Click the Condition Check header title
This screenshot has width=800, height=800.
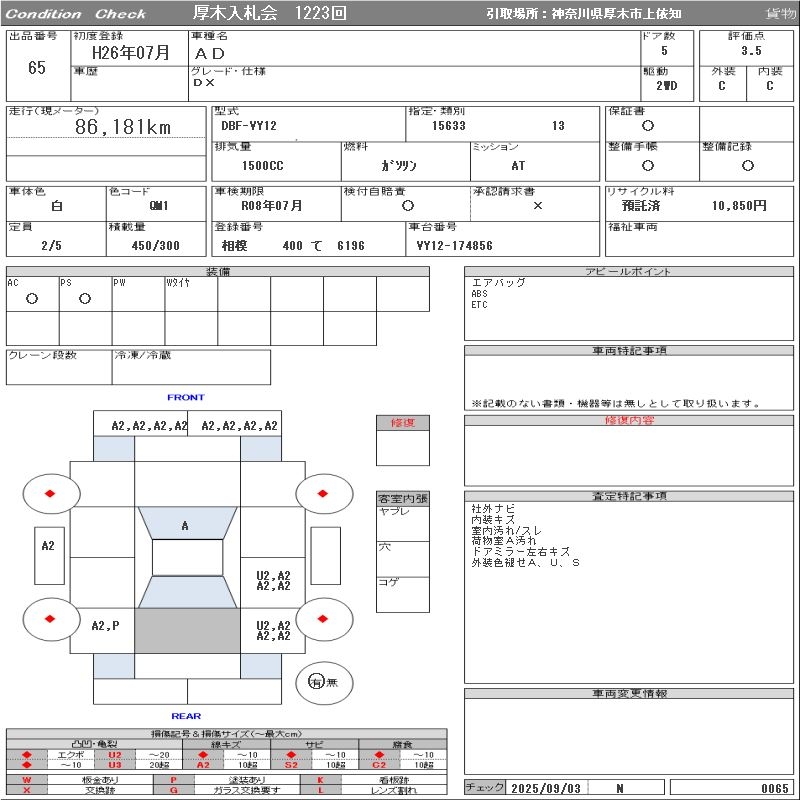77,14
